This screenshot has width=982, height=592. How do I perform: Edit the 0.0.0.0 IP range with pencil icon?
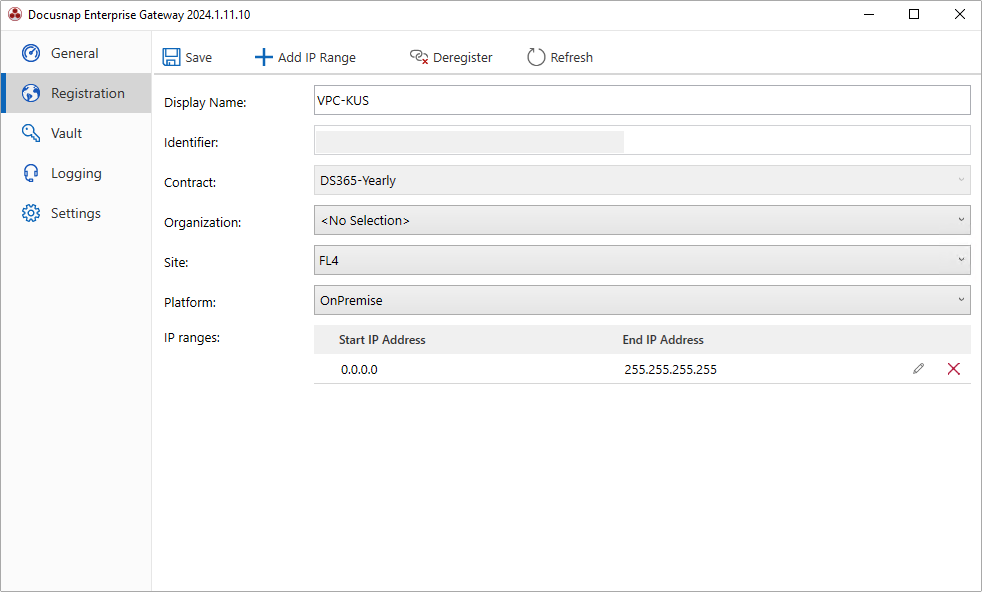click(918, 369)
